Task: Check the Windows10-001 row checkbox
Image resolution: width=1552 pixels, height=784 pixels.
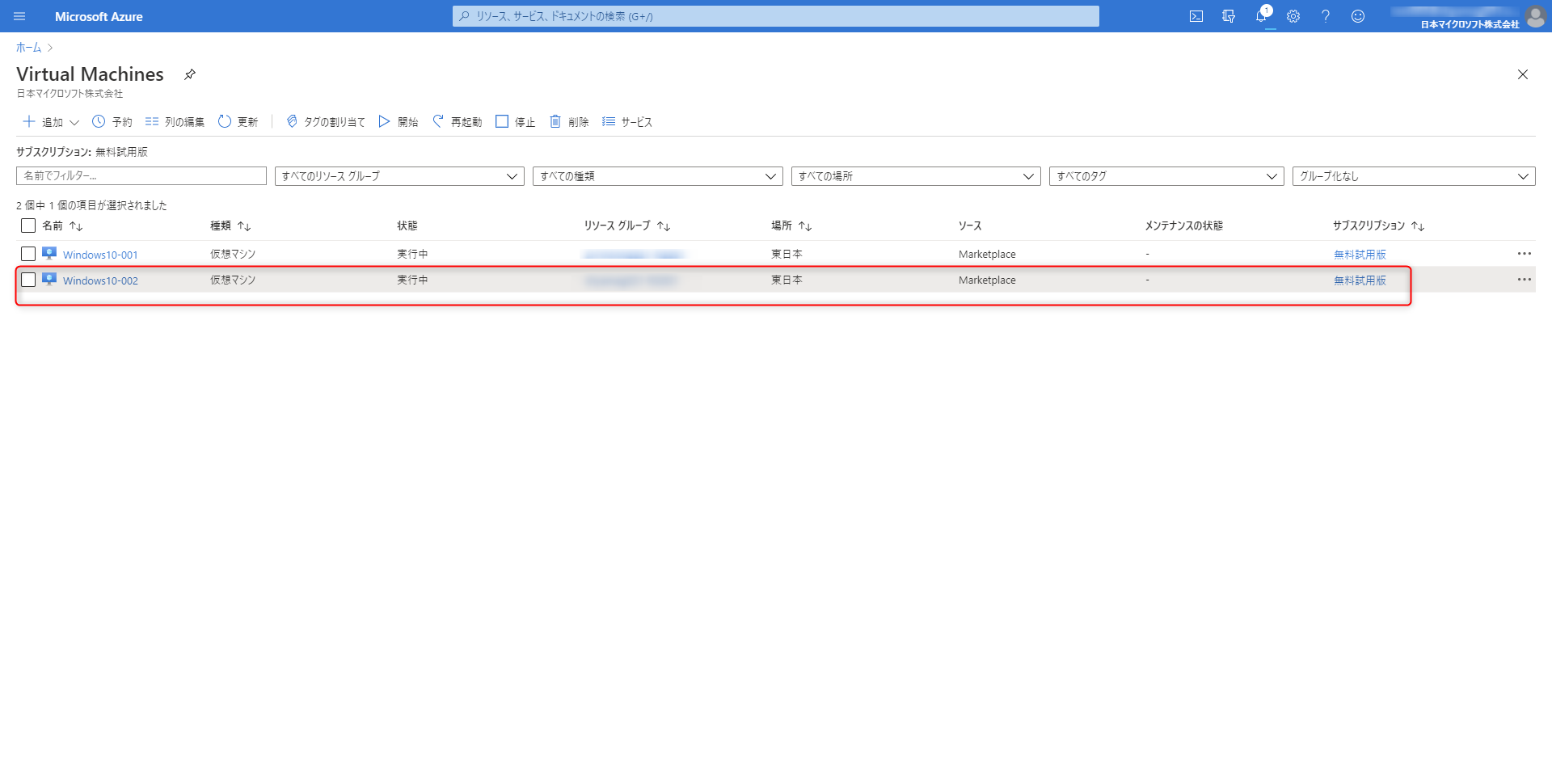Action: [28, 254]
